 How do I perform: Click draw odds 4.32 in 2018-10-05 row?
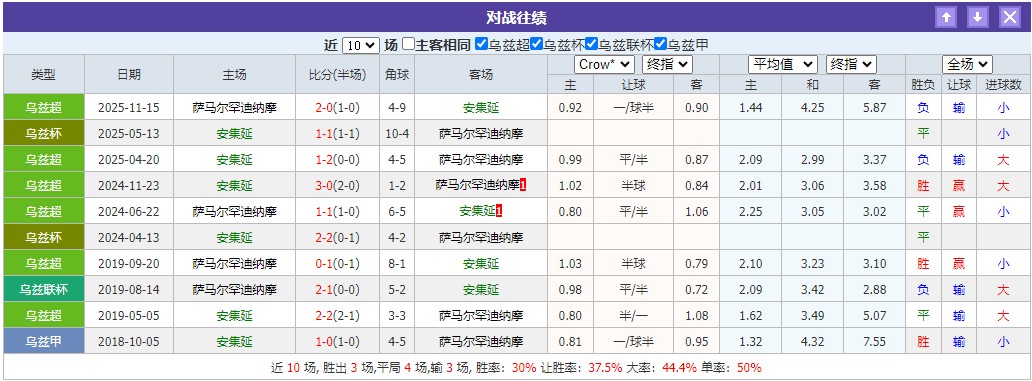pyautogui.click(x=812, y=342)
